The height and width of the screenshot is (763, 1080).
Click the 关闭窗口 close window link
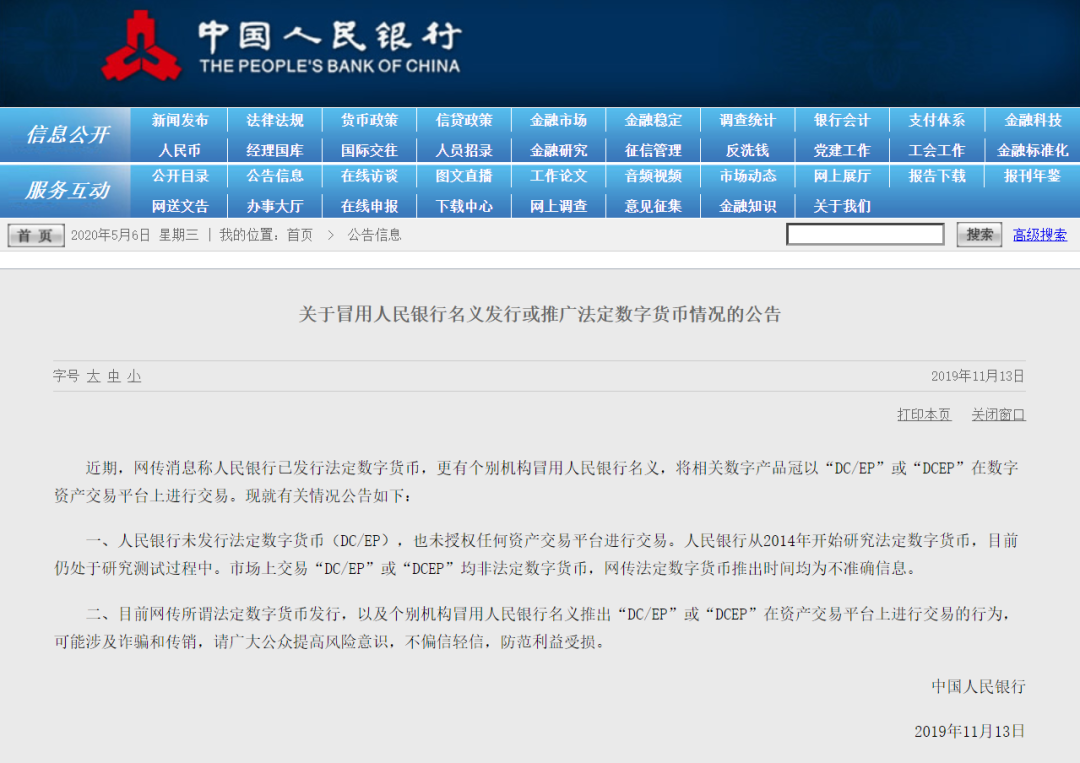[998, 415]
